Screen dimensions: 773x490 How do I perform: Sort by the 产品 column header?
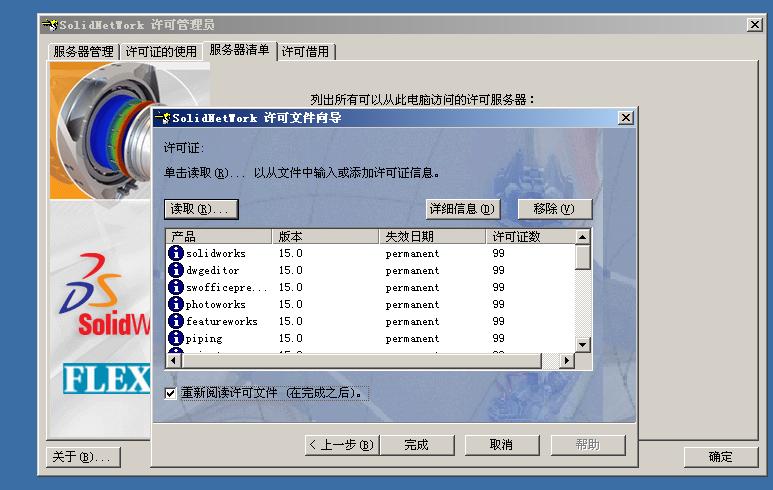219,237
